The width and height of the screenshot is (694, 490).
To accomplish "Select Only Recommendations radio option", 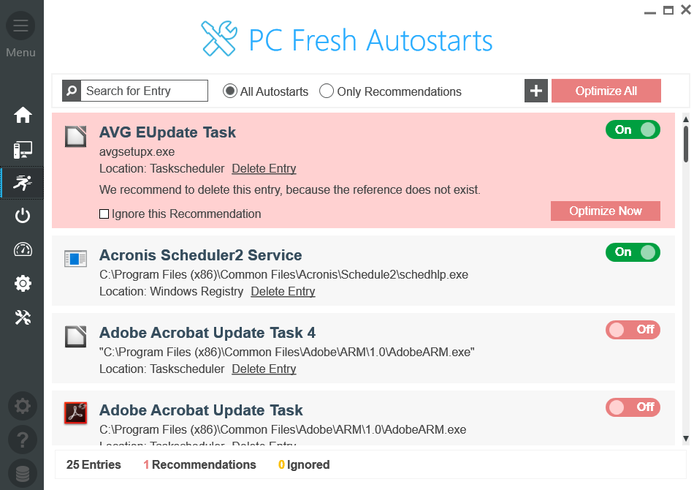I will click(327, 91).
